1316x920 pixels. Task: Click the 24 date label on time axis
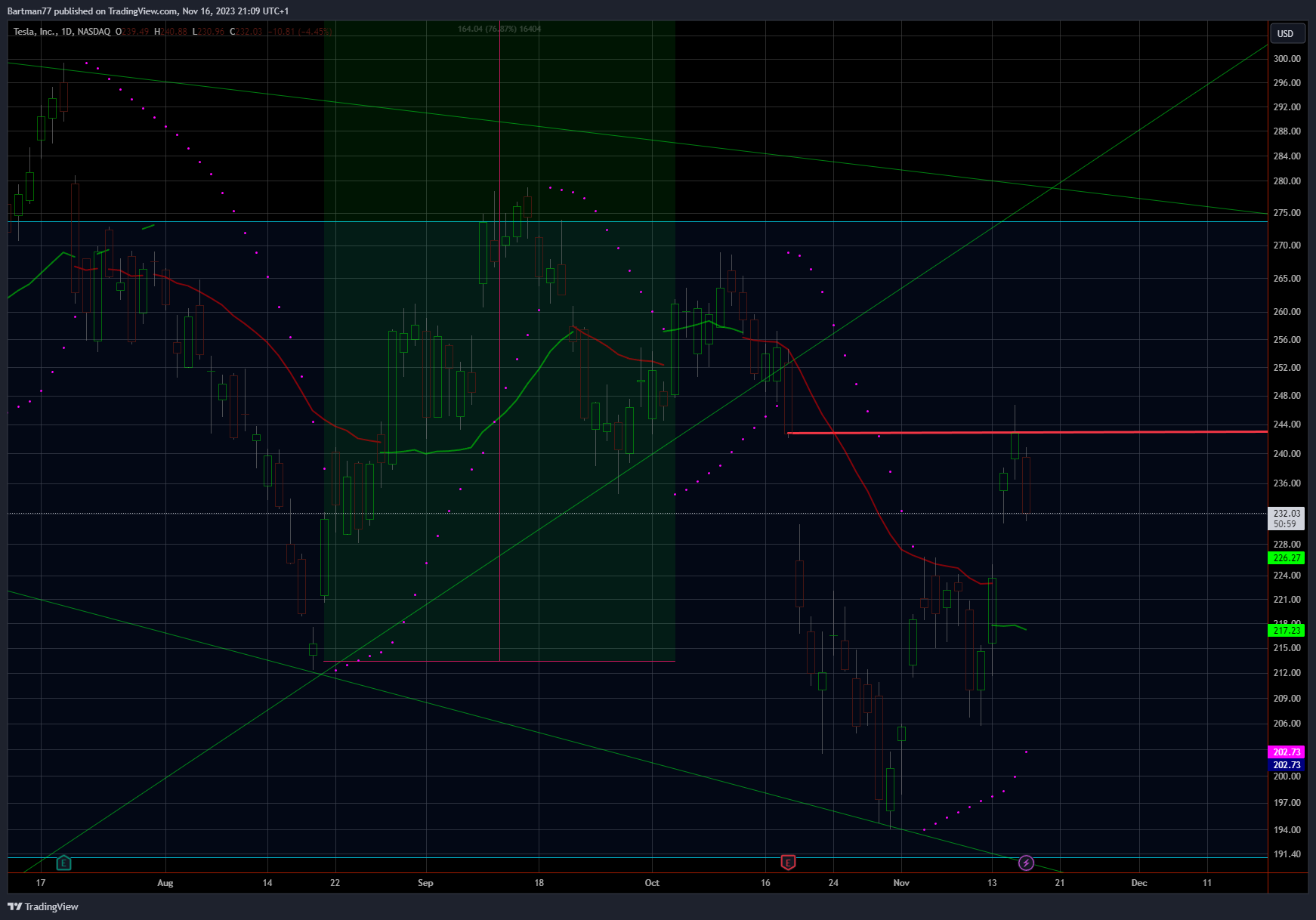[833, 883]
